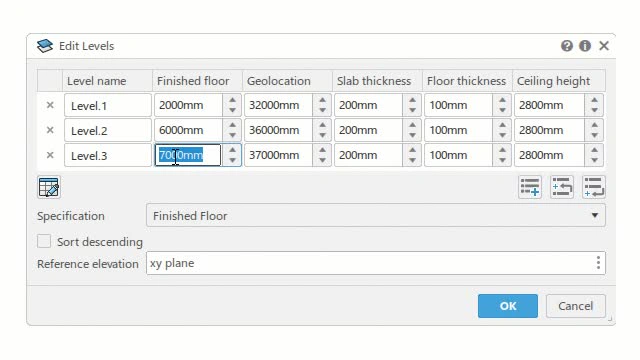Decrease Level.3 ceiling height with down arrow
Viewport: 640px width, 360px height.
point(594,160)
